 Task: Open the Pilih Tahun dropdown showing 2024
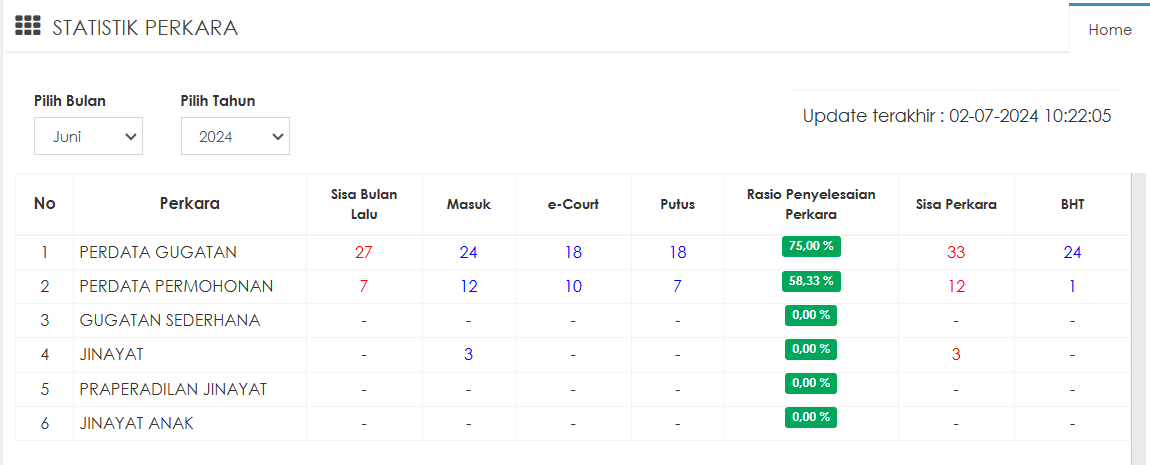pos(235,137)
